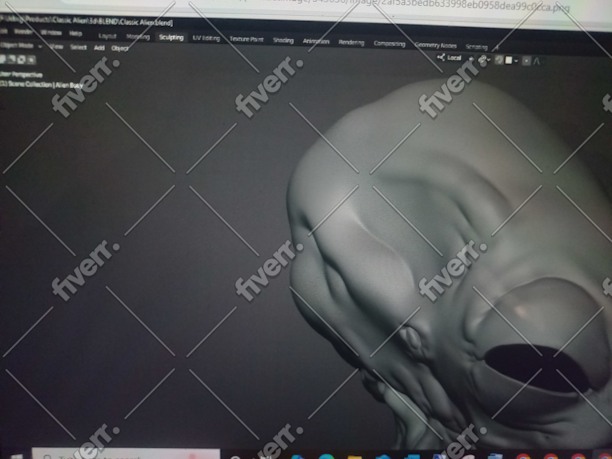
Task: Open the Compositing workspace tab
Action: point(389,43)
